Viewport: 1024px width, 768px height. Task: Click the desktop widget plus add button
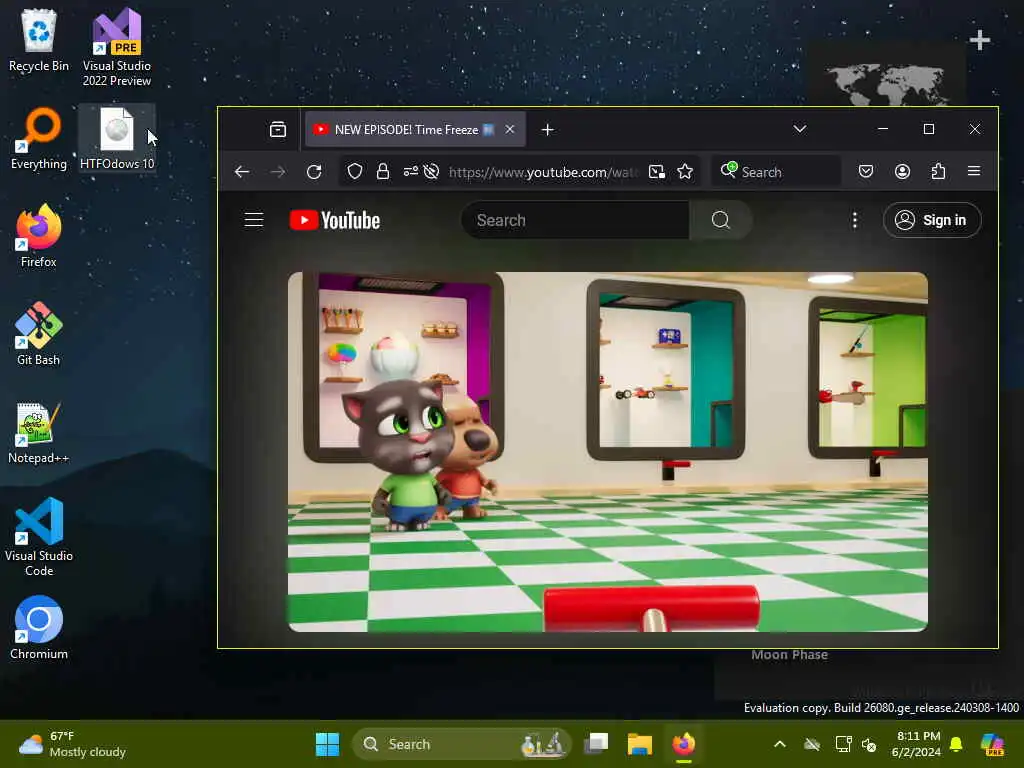point(980,40)
